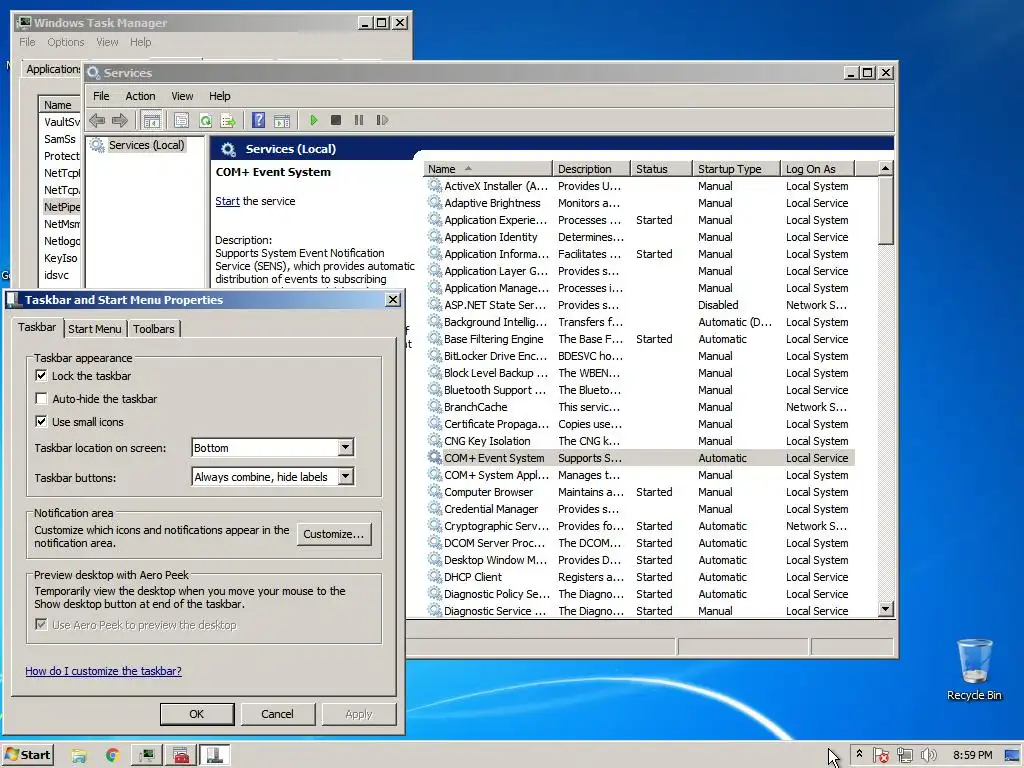
Task: Click the Stop Service square icon
Action: (x=336, y=120)
